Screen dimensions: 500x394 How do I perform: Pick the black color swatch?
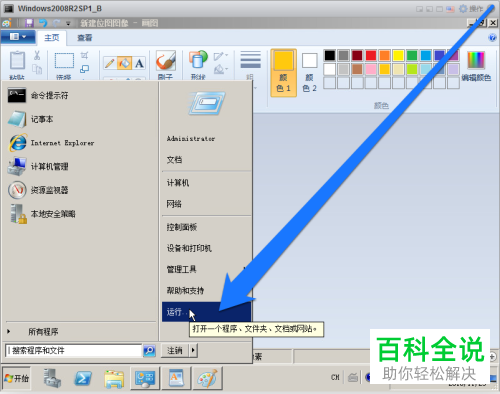[330, 55]
